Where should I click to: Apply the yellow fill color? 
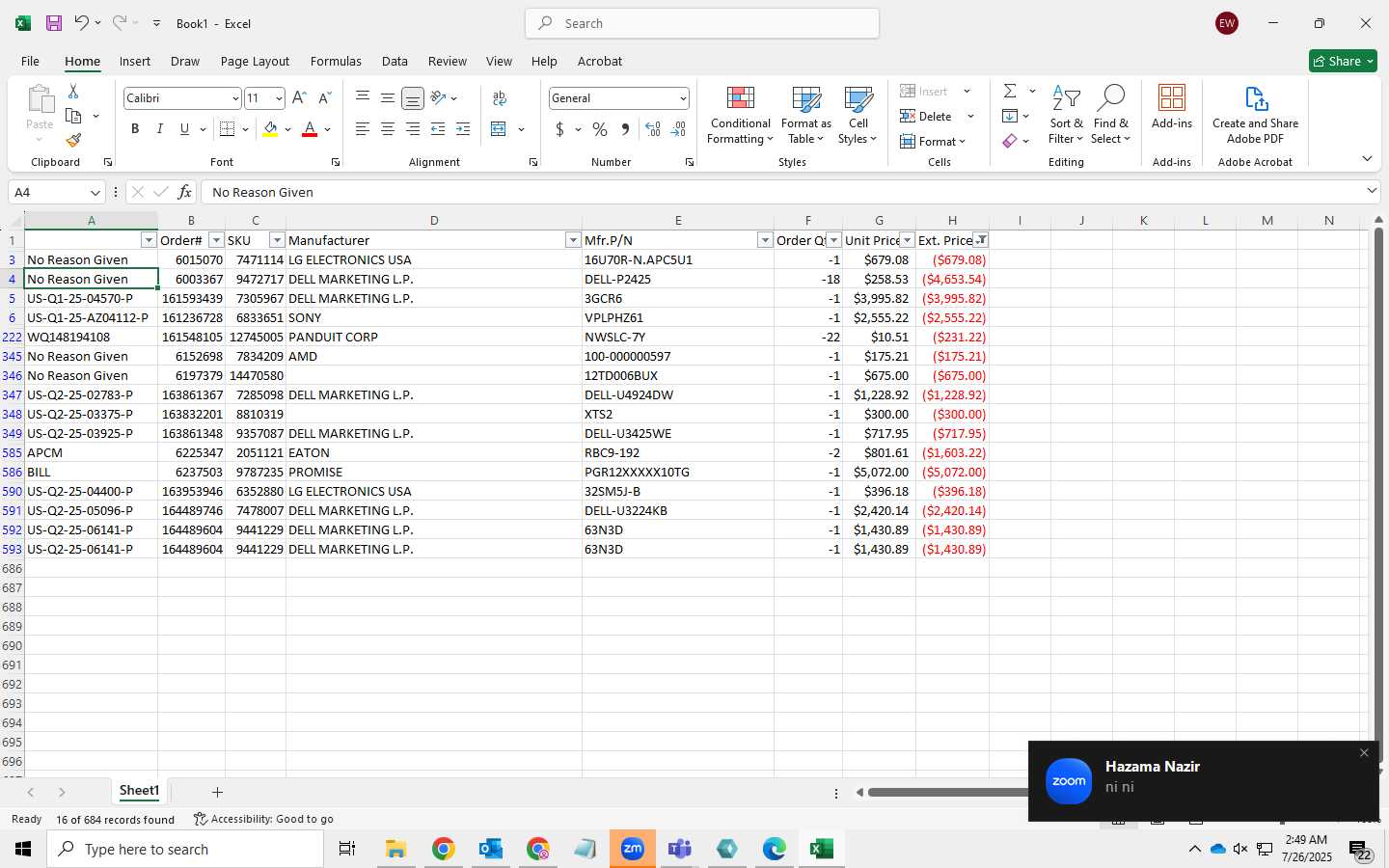[270, 129]
